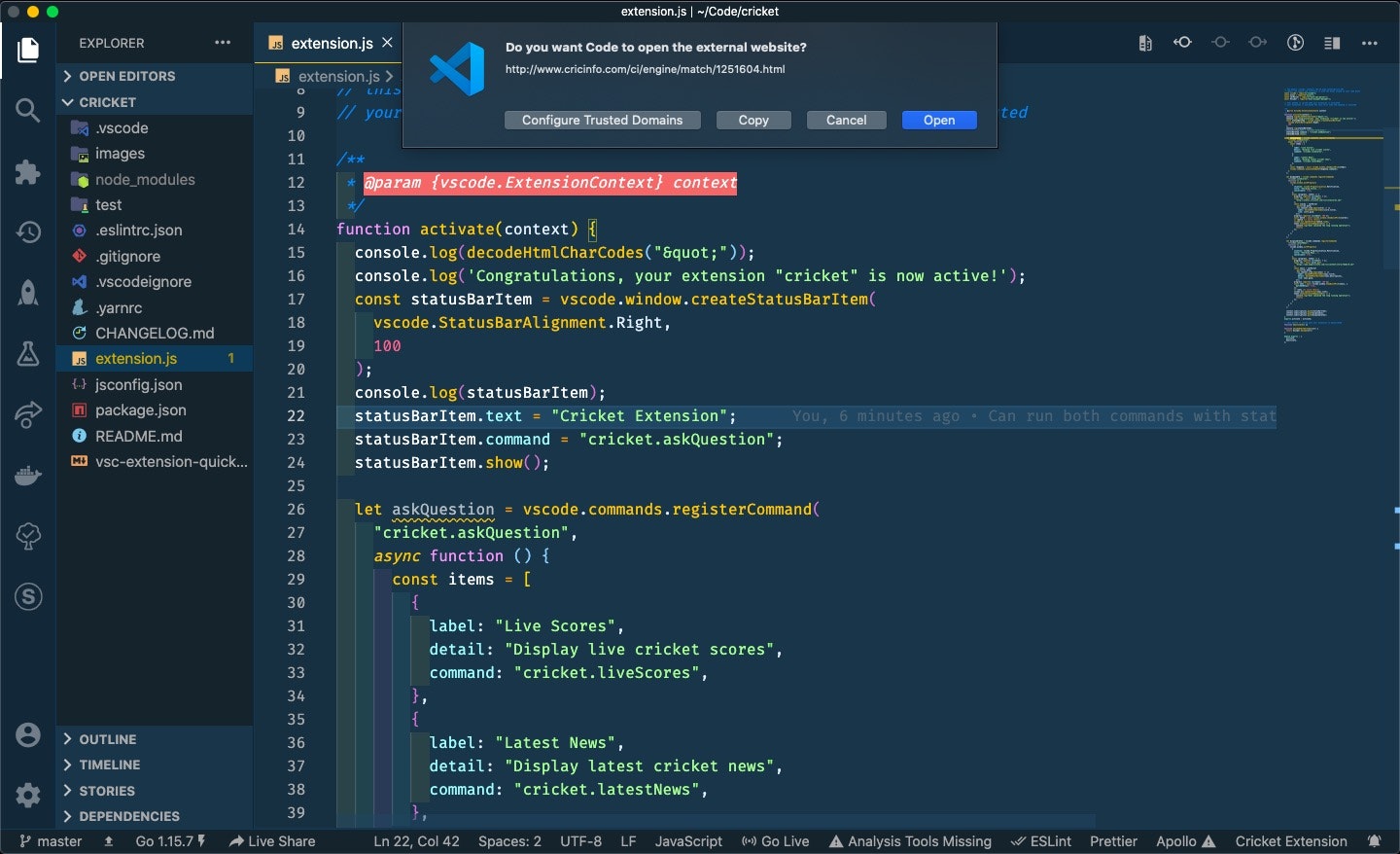Viewport: 1400px width, 854px height.
Task: Open the Explorer views menu
Action: (222, 43)
